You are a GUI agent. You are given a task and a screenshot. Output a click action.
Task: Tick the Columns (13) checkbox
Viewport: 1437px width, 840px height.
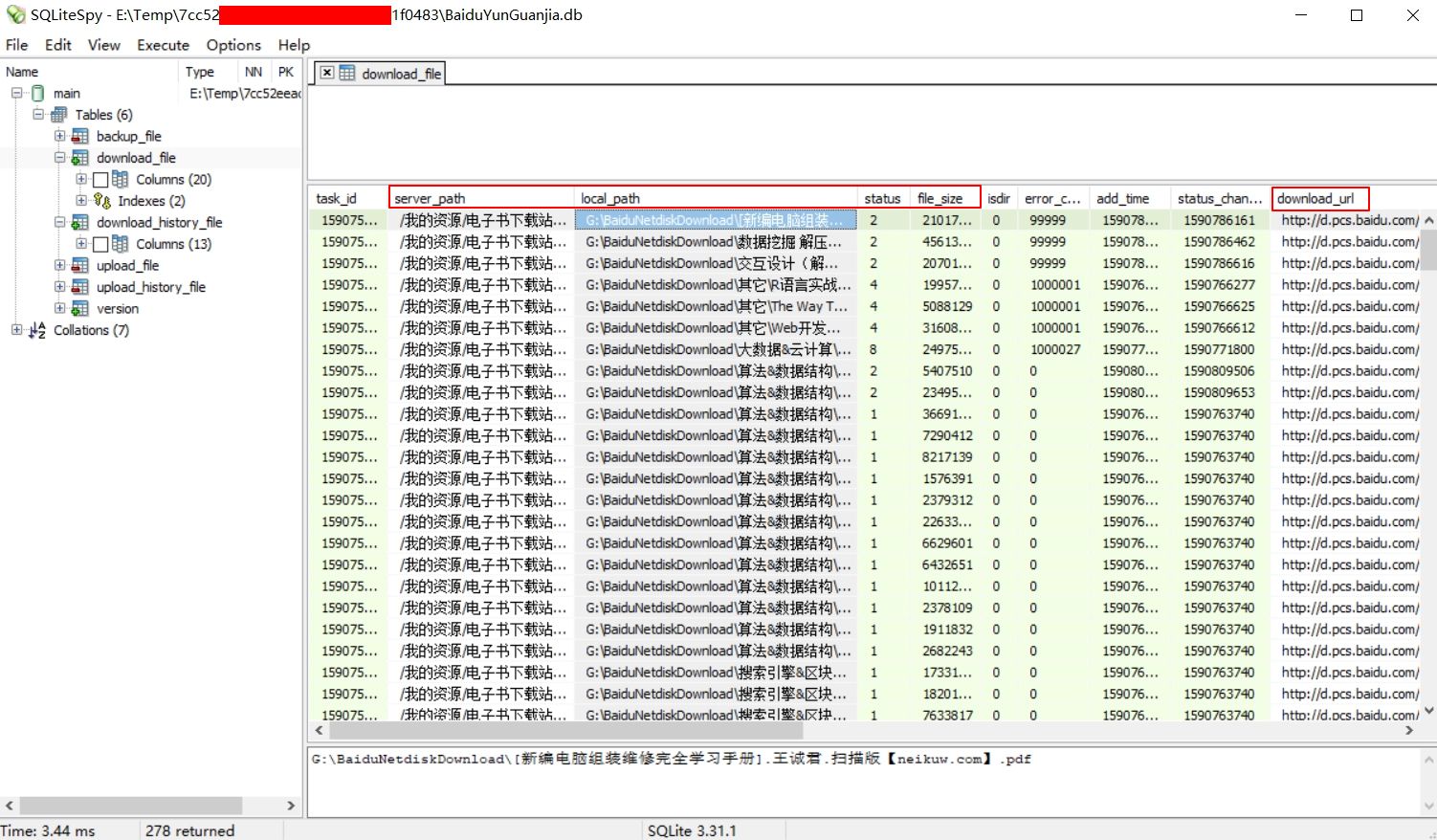(x=100, y=245)
